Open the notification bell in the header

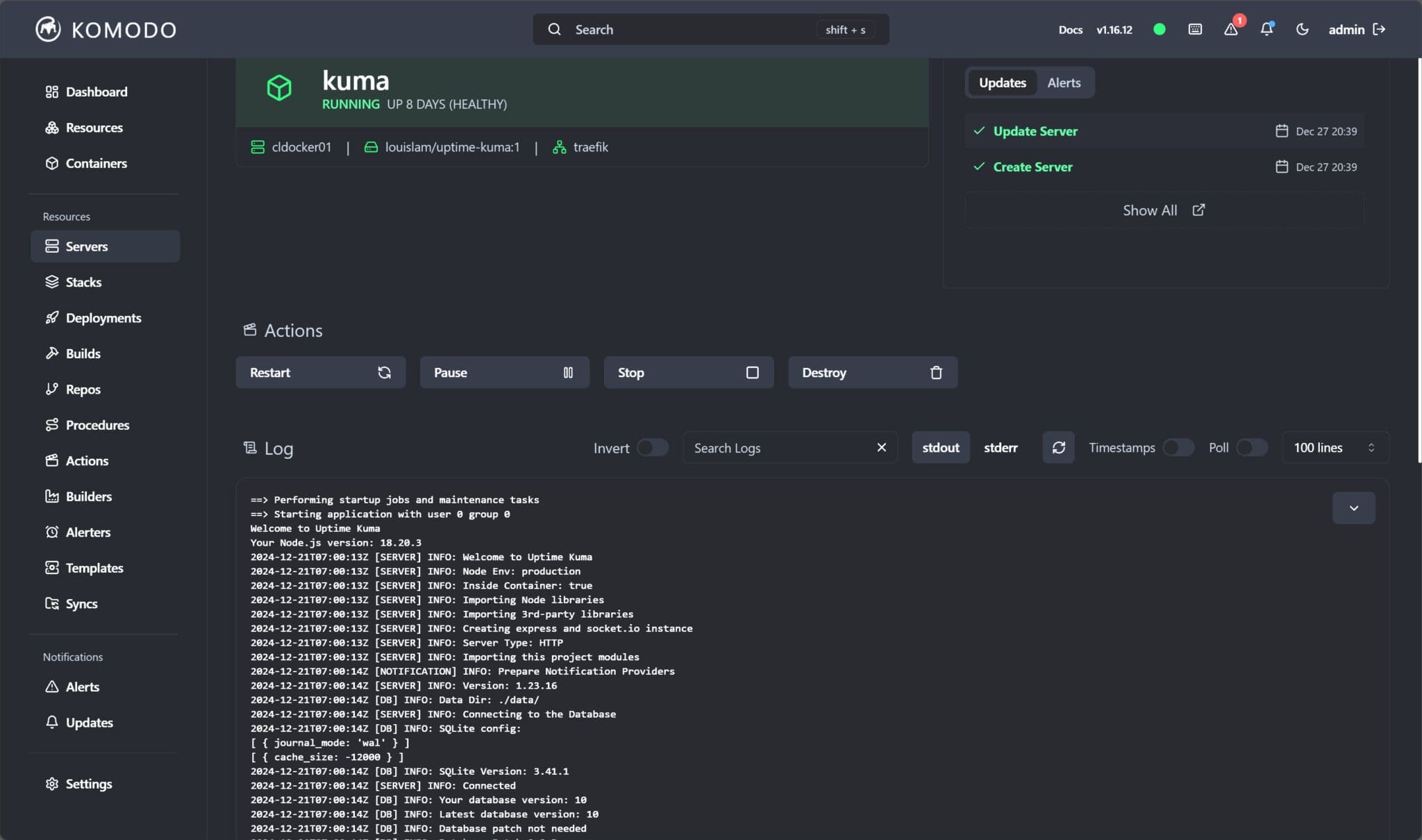coord(1267,29)
